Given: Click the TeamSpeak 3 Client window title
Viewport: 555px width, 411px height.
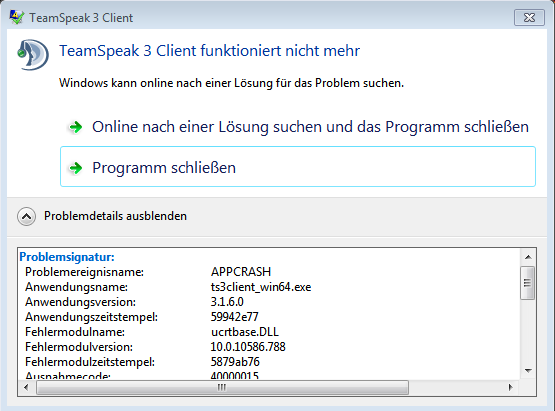Looking at the screenshot, I should click(81, 18).
